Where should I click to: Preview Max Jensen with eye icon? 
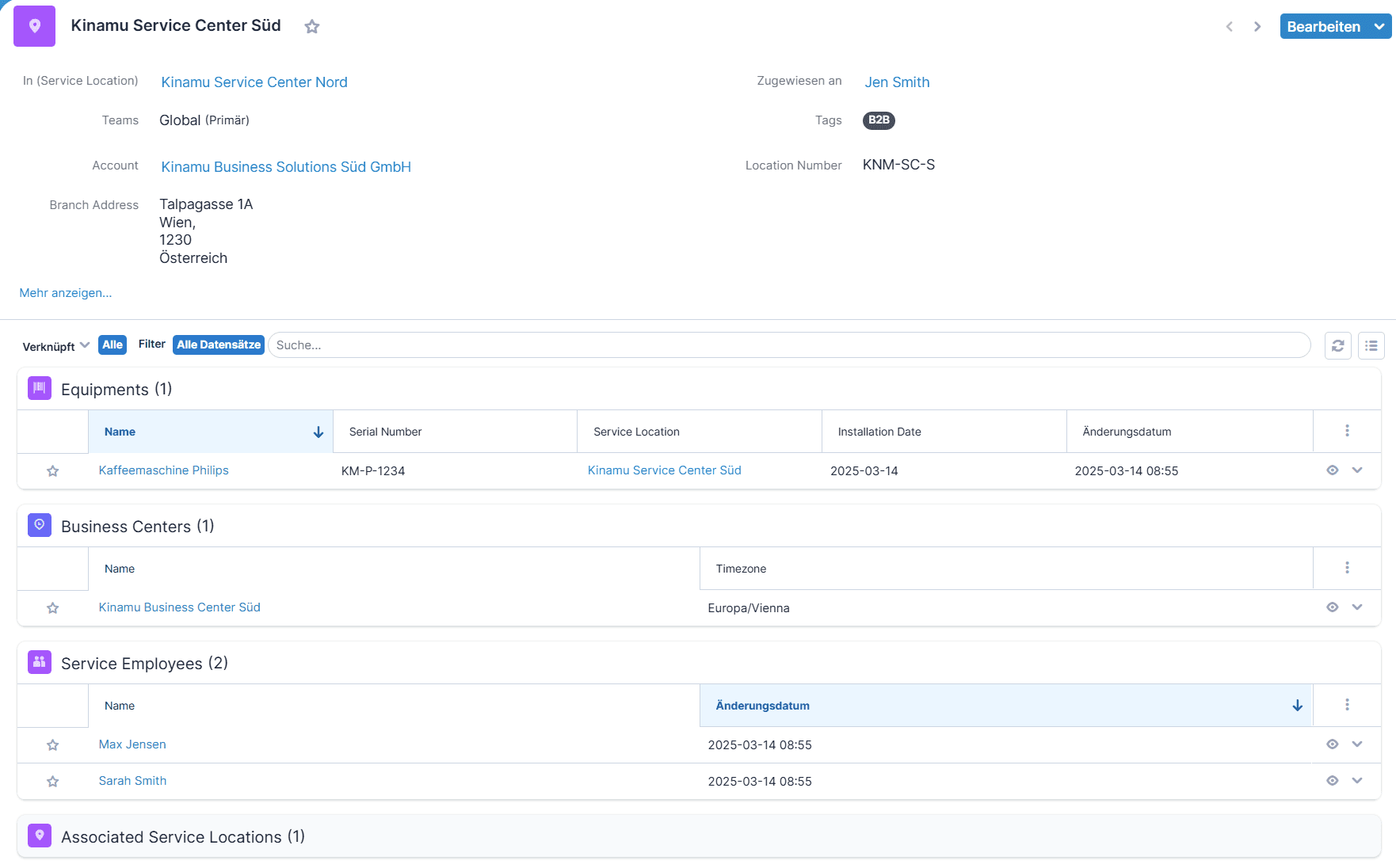click(1333, 744)
